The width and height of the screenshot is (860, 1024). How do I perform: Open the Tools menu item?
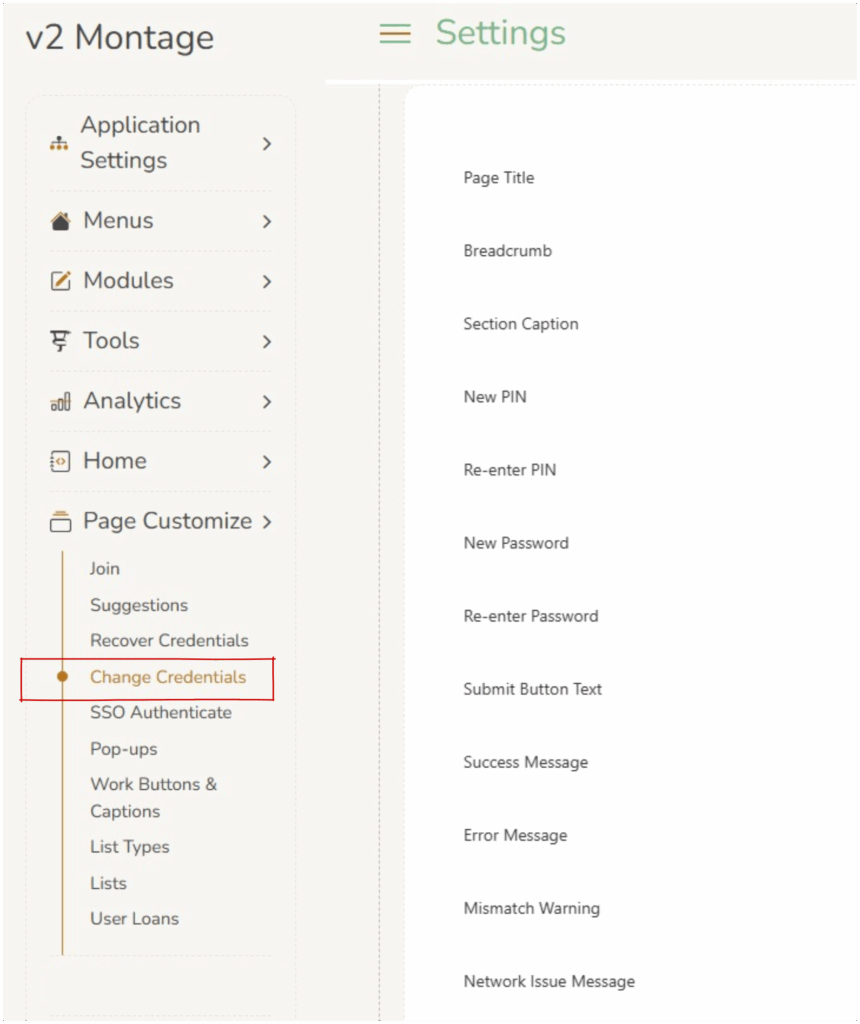click(111, 341)
